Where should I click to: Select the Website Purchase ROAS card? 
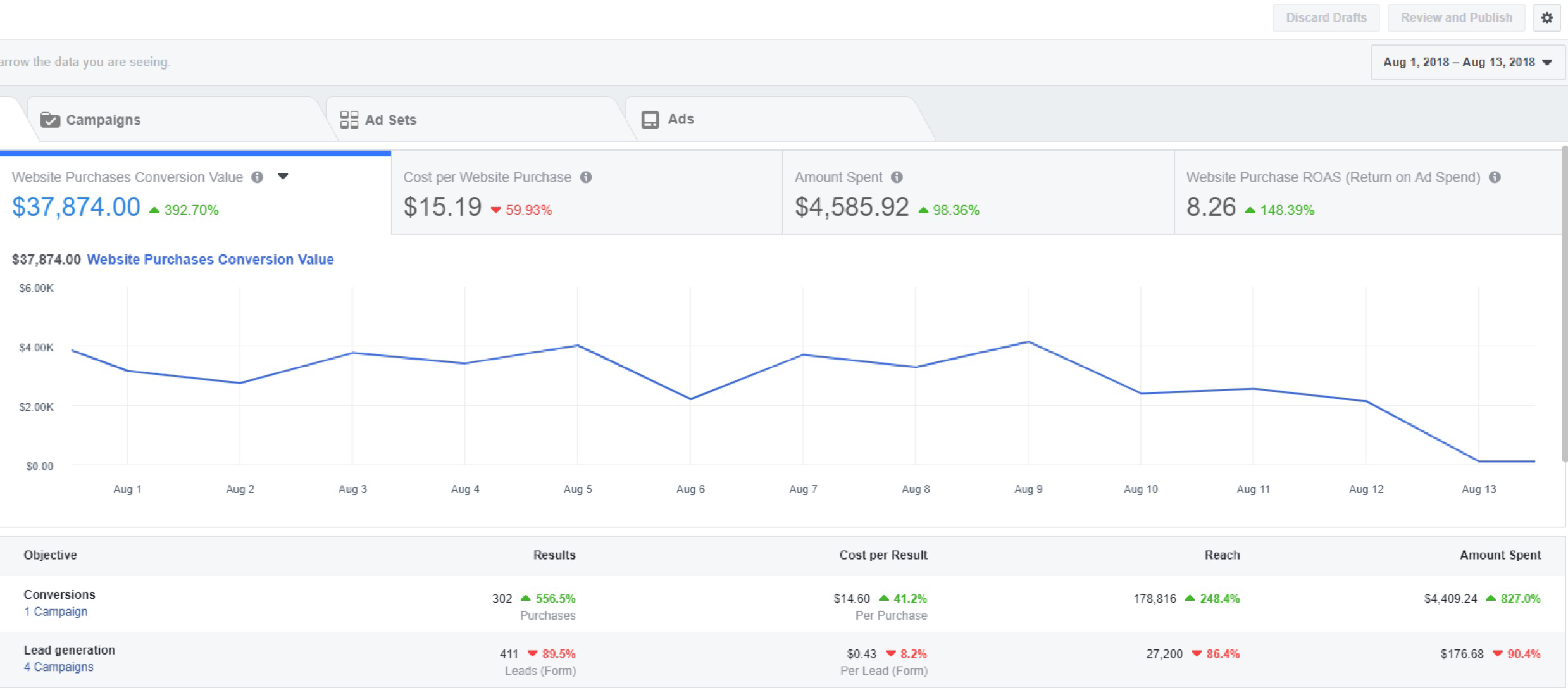[x=1368, y=192]
